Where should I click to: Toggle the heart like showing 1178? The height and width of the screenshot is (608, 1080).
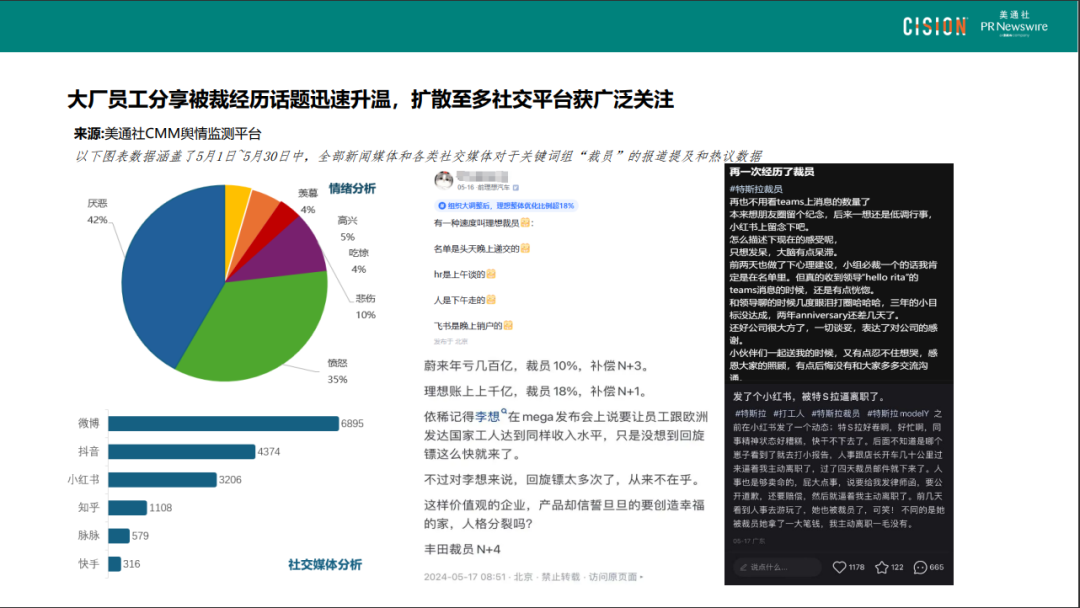(x=840, y=566)
